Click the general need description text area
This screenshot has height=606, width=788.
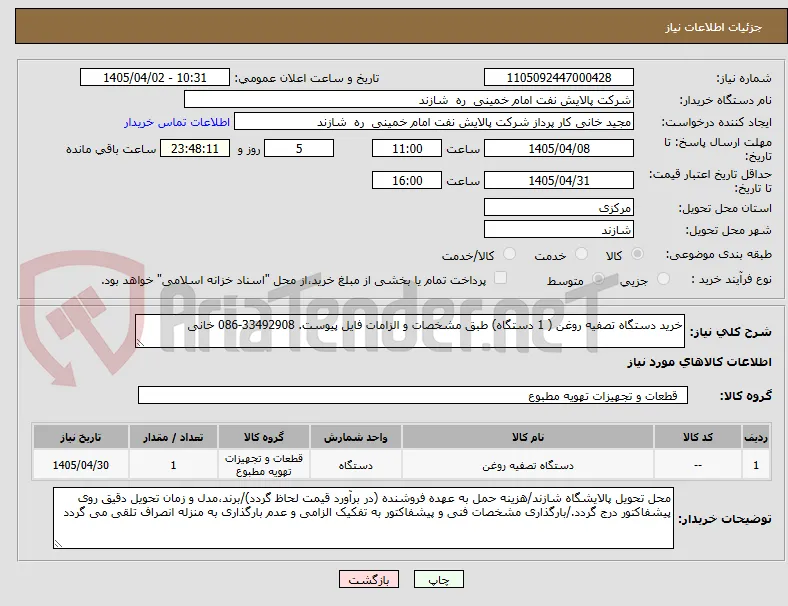coord(410,331)
